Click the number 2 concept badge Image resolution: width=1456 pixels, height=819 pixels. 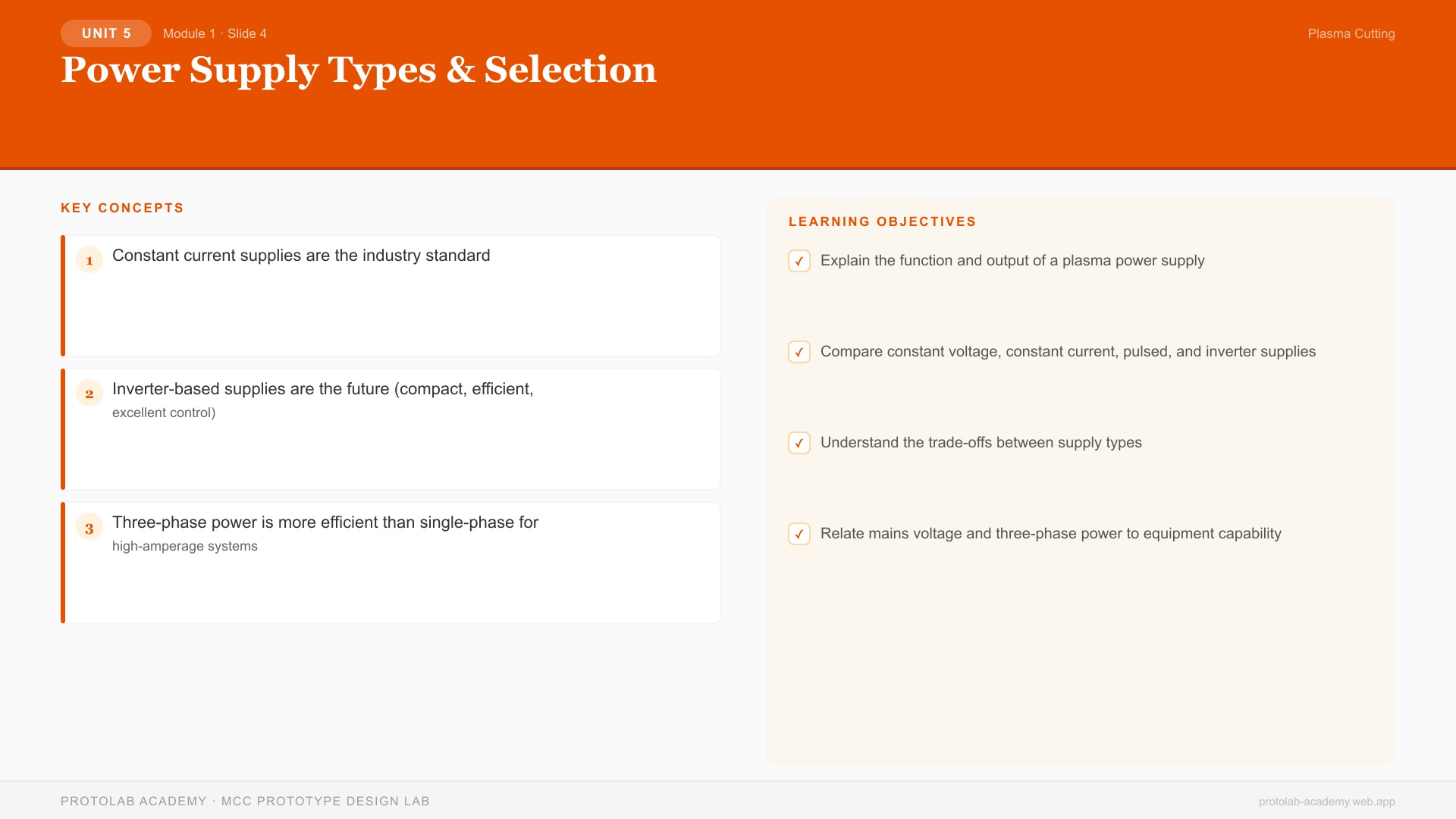coord(89,394)
